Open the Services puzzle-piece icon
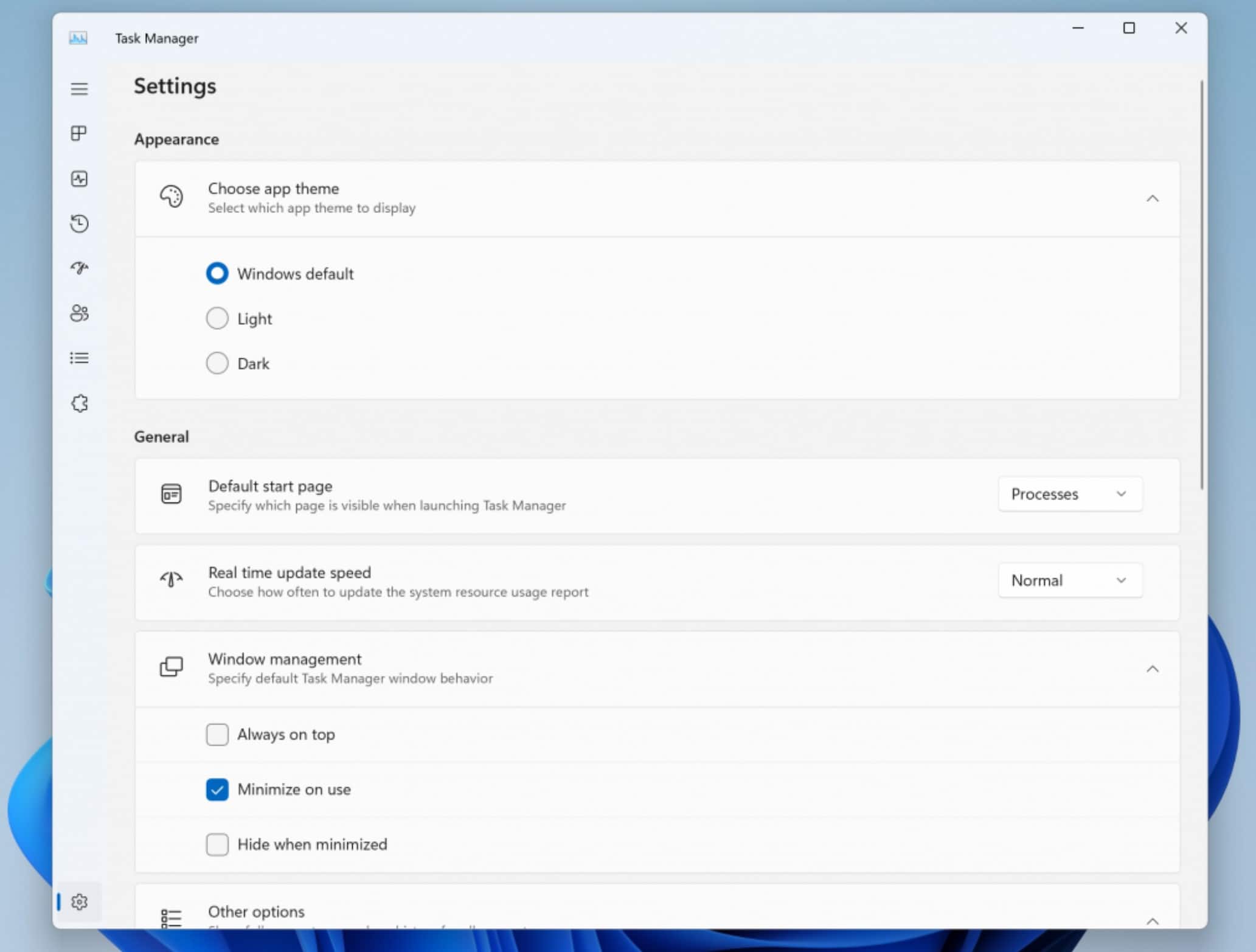The image size is (1256, 952). (79, 403)
